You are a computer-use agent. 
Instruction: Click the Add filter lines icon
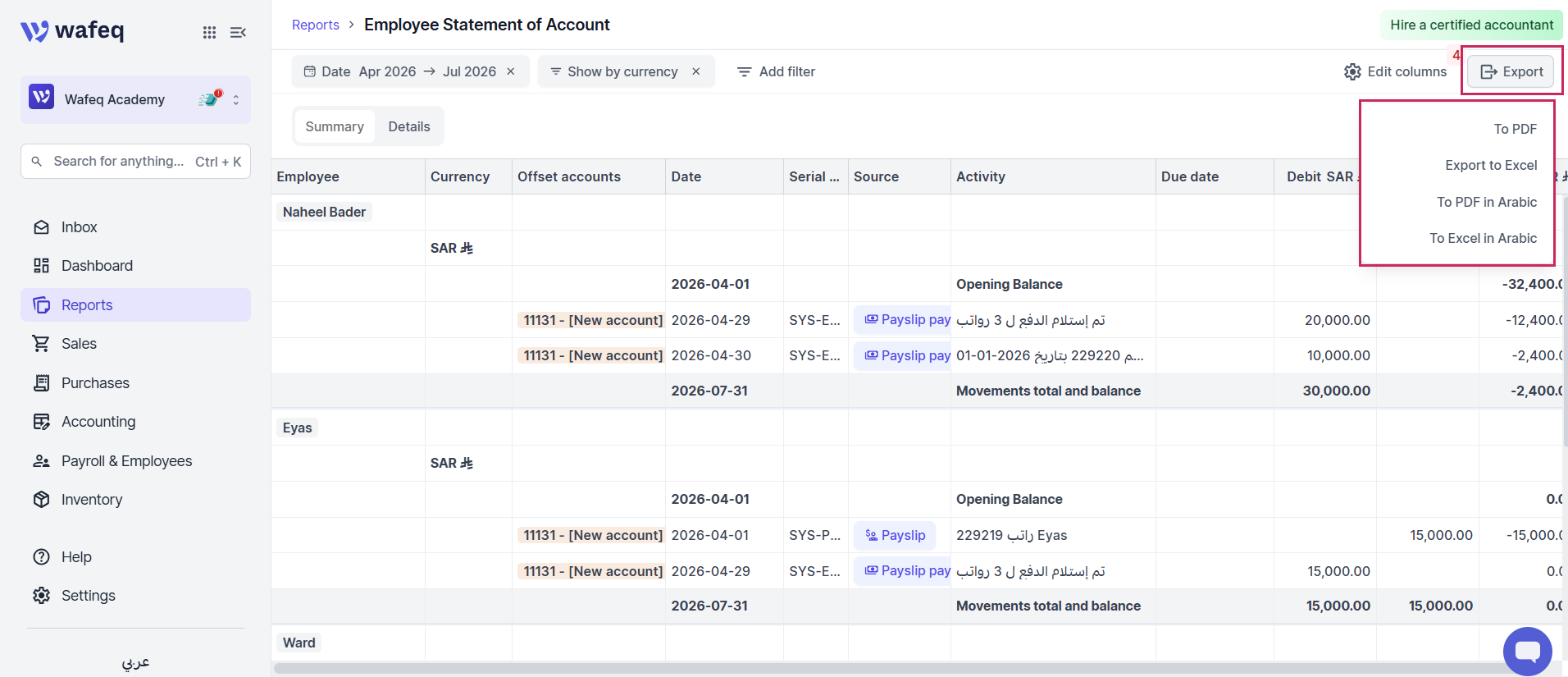coord(745,72)
